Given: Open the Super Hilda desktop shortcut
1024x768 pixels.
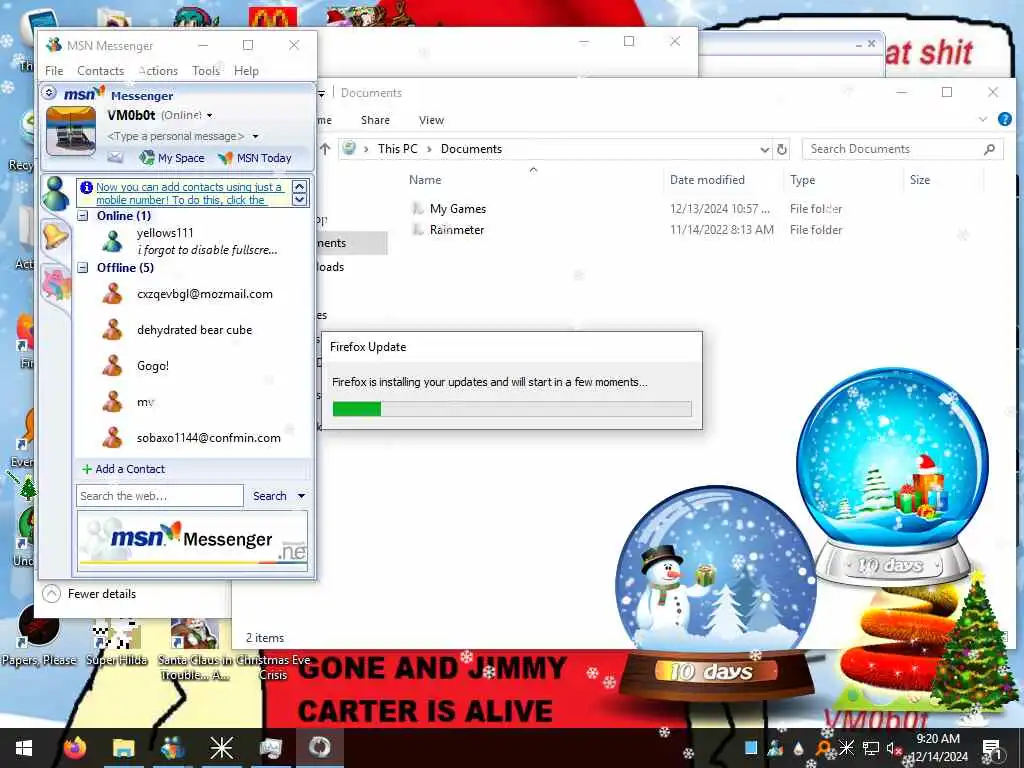Looking at the screenshot, I should 117,642.
